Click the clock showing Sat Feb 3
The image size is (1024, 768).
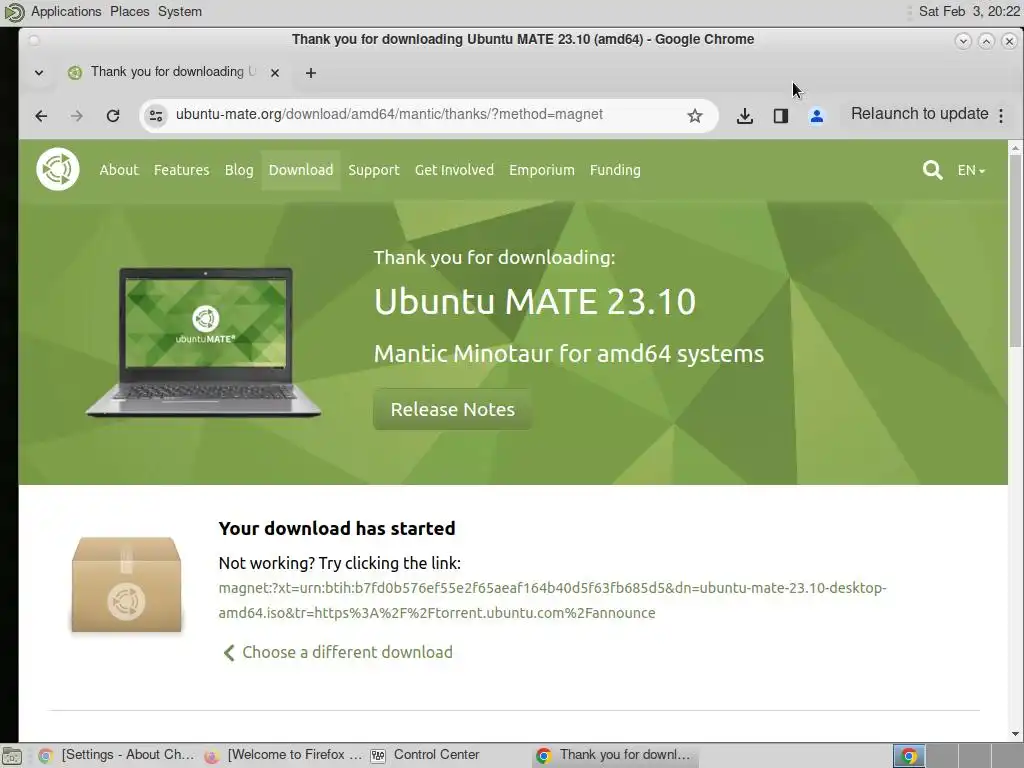pos(969,11)
